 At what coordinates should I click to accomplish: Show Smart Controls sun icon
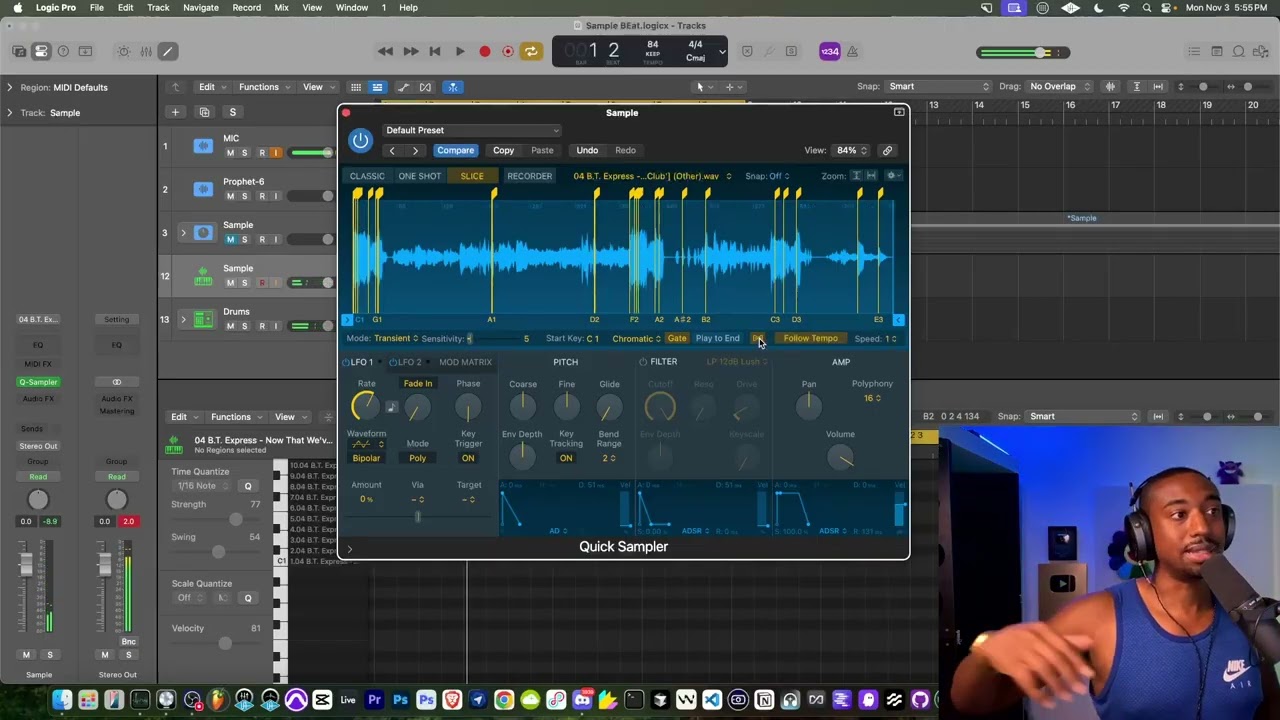(123, 52)
